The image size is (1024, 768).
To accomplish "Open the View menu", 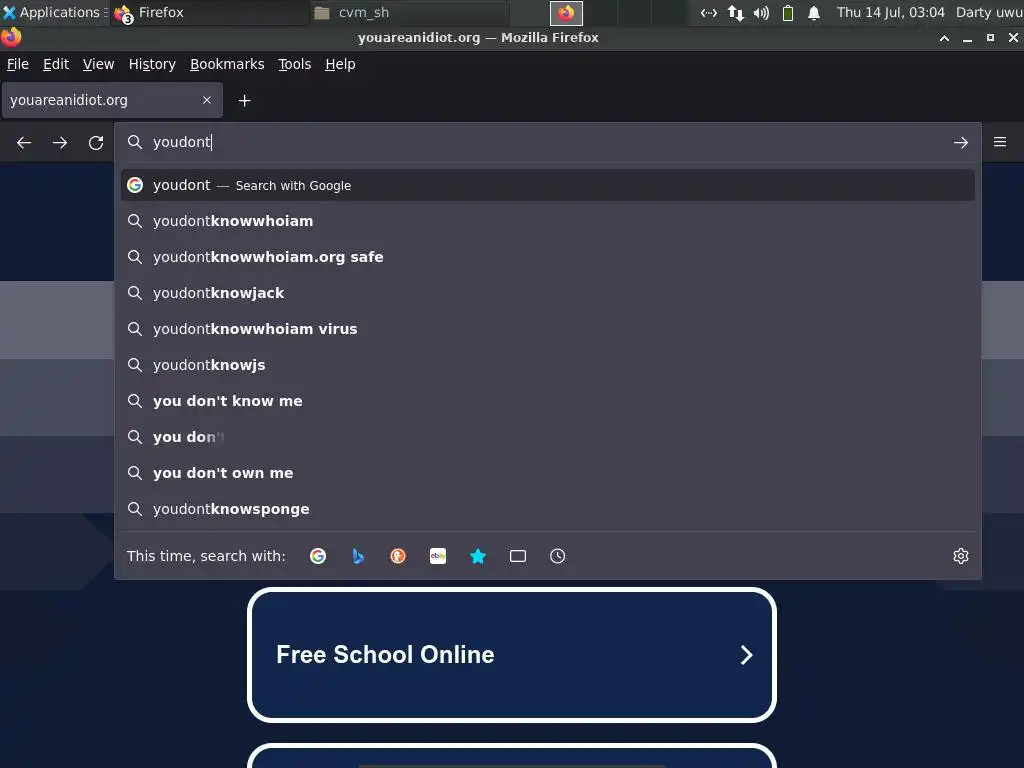I will pyautogui.click(x=99, y=64).
